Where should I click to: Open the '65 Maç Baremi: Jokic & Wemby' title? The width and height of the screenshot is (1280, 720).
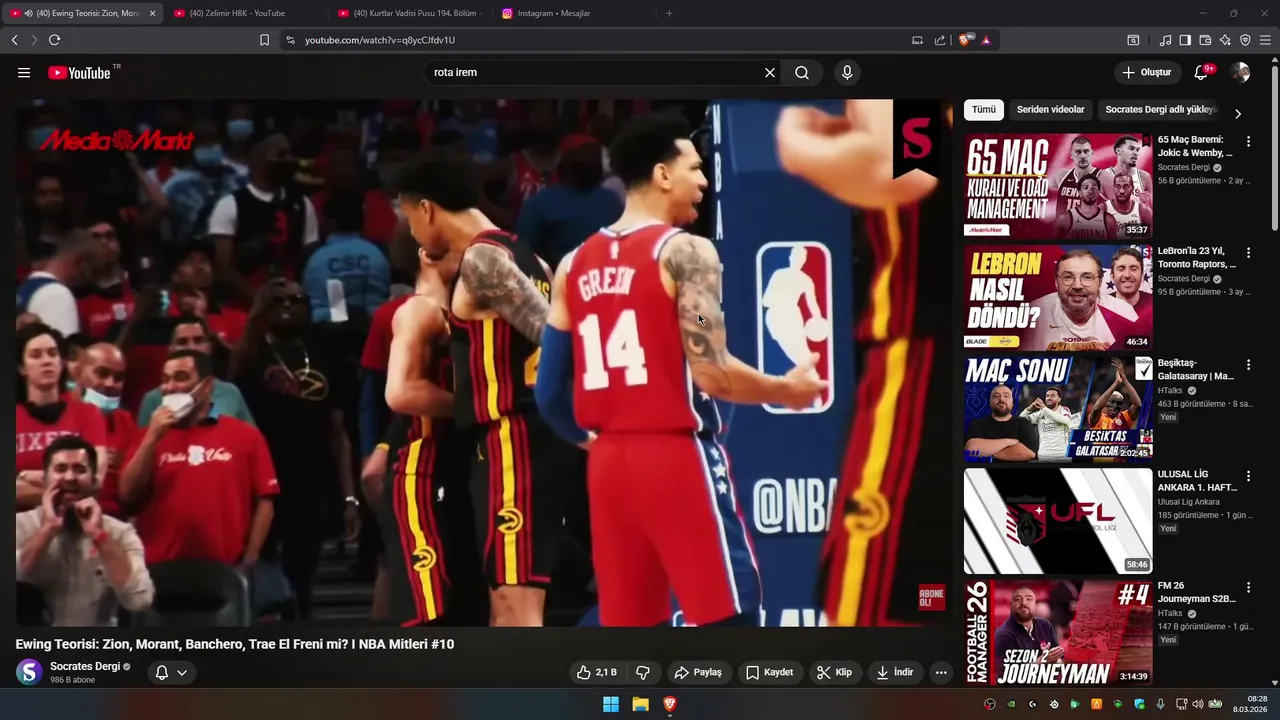point(1195,147)
